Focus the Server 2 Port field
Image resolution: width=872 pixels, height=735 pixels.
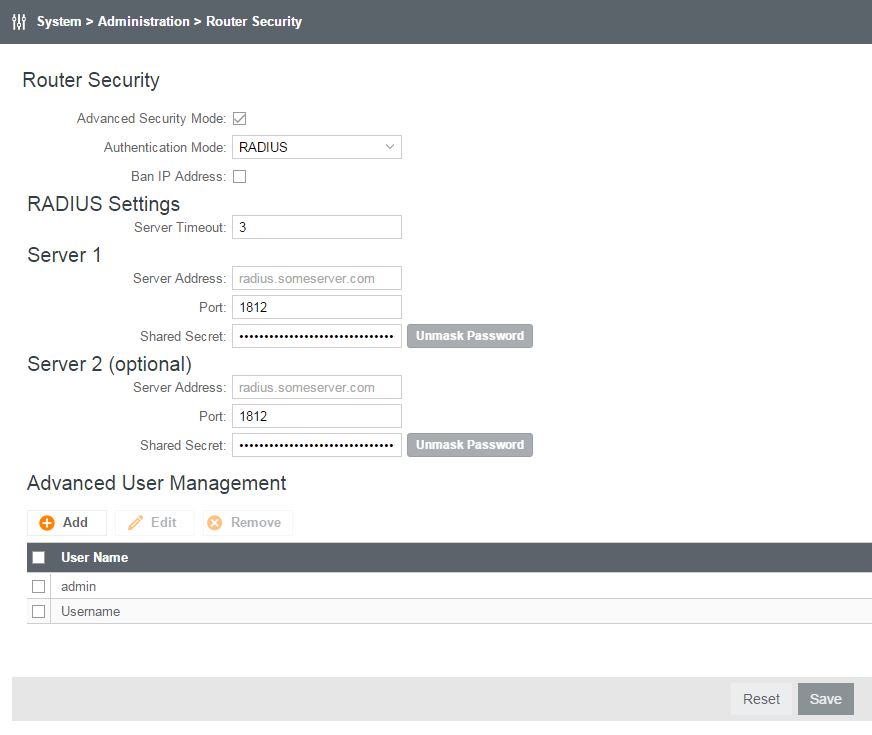point(317,416)
